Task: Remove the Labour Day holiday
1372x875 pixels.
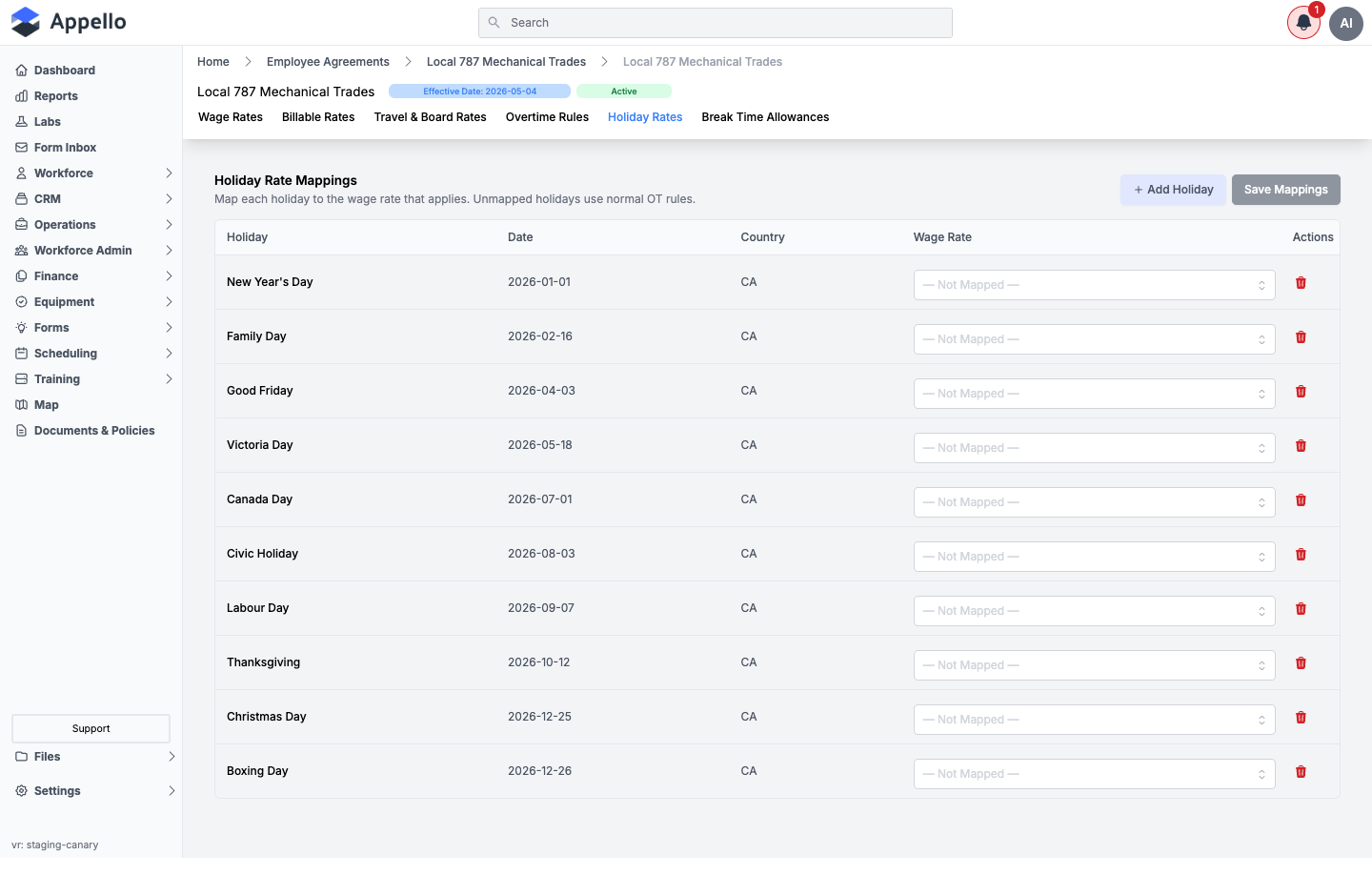Action: point(1301,609)
